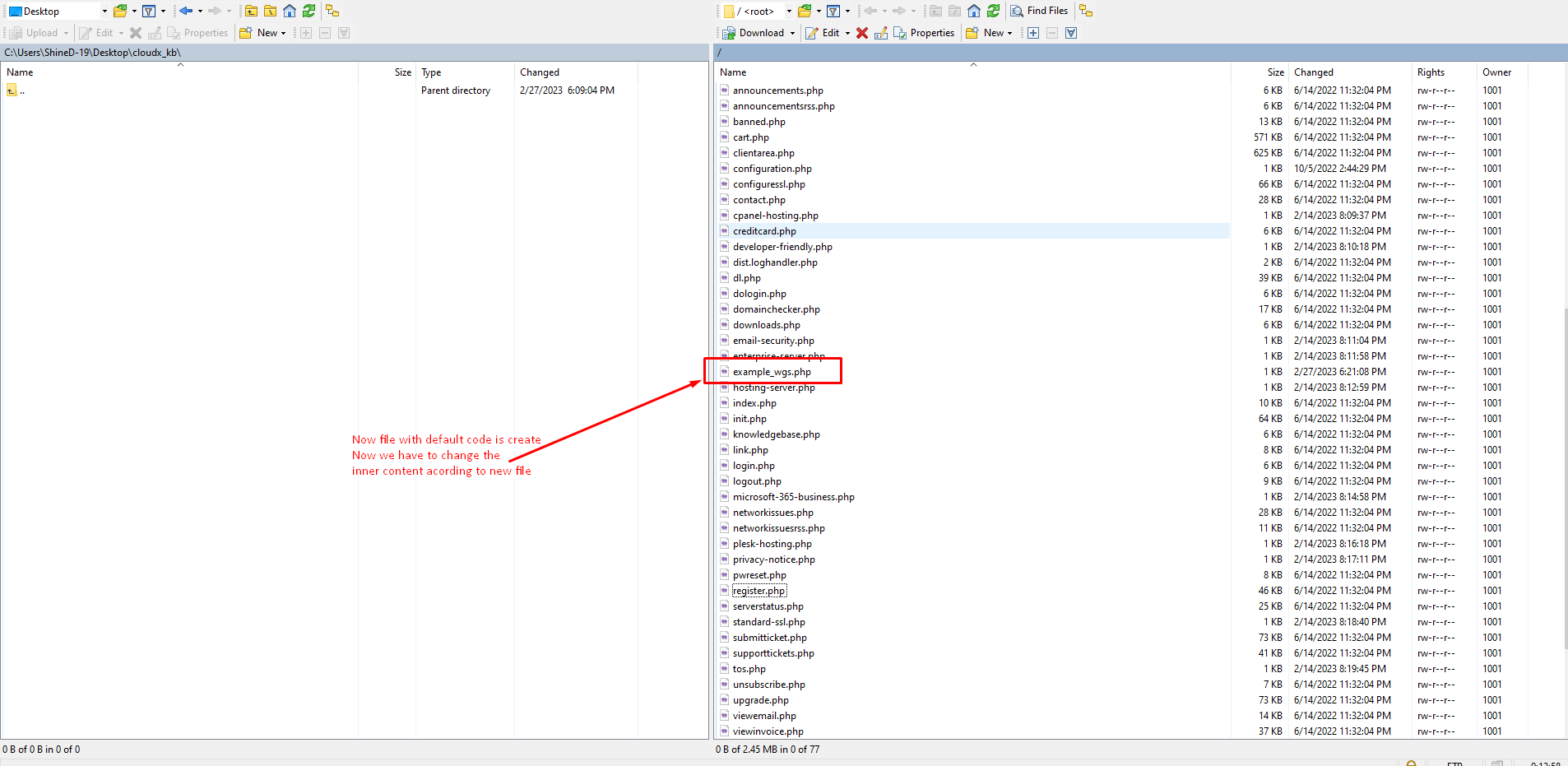Click remote Select Files plus icon
Image resolution: width=1568 pixels, height=766 pixels.
pyautogui.click(x=1033, y=33)
